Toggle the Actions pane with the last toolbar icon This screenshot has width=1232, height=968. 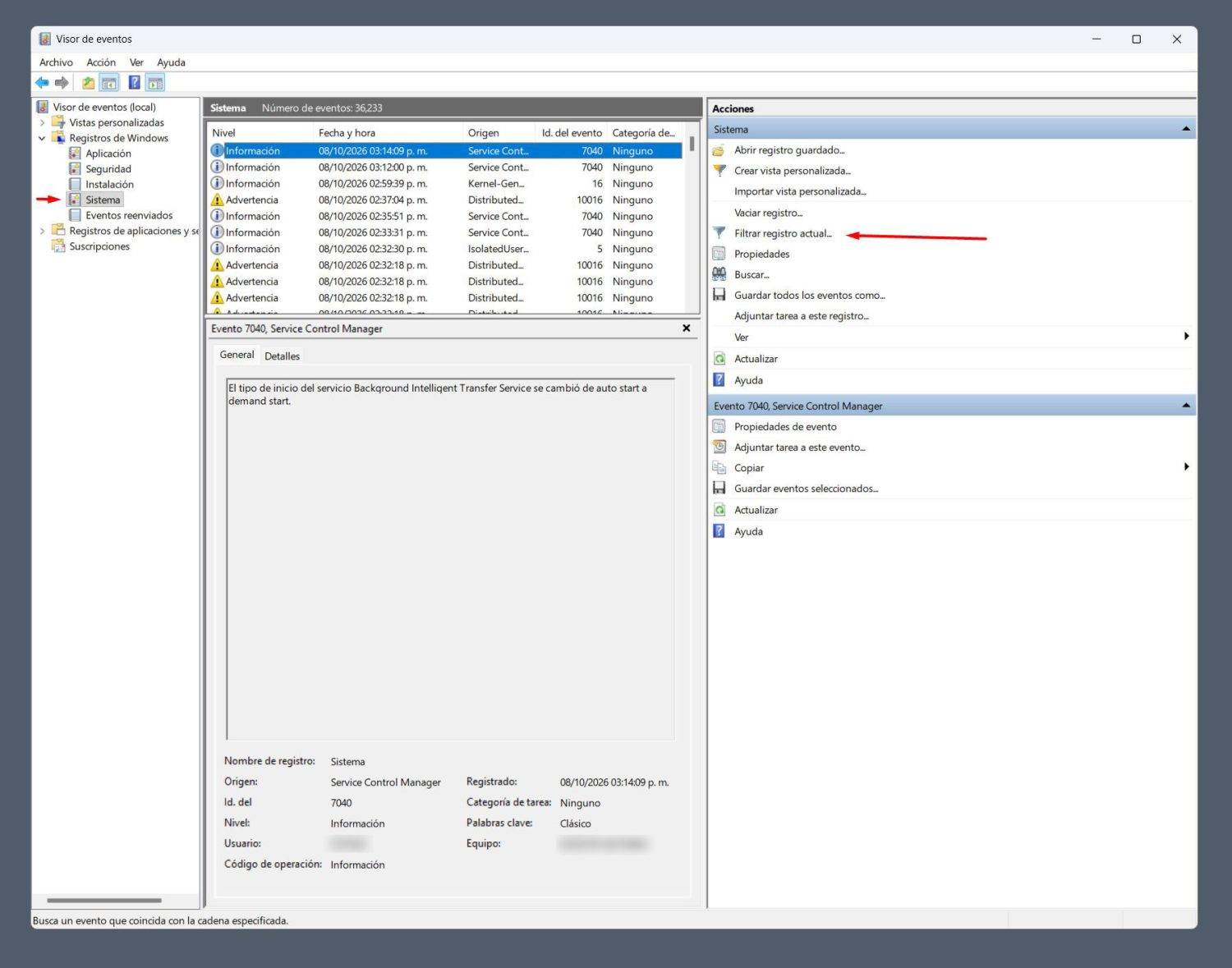coord(155,83)
